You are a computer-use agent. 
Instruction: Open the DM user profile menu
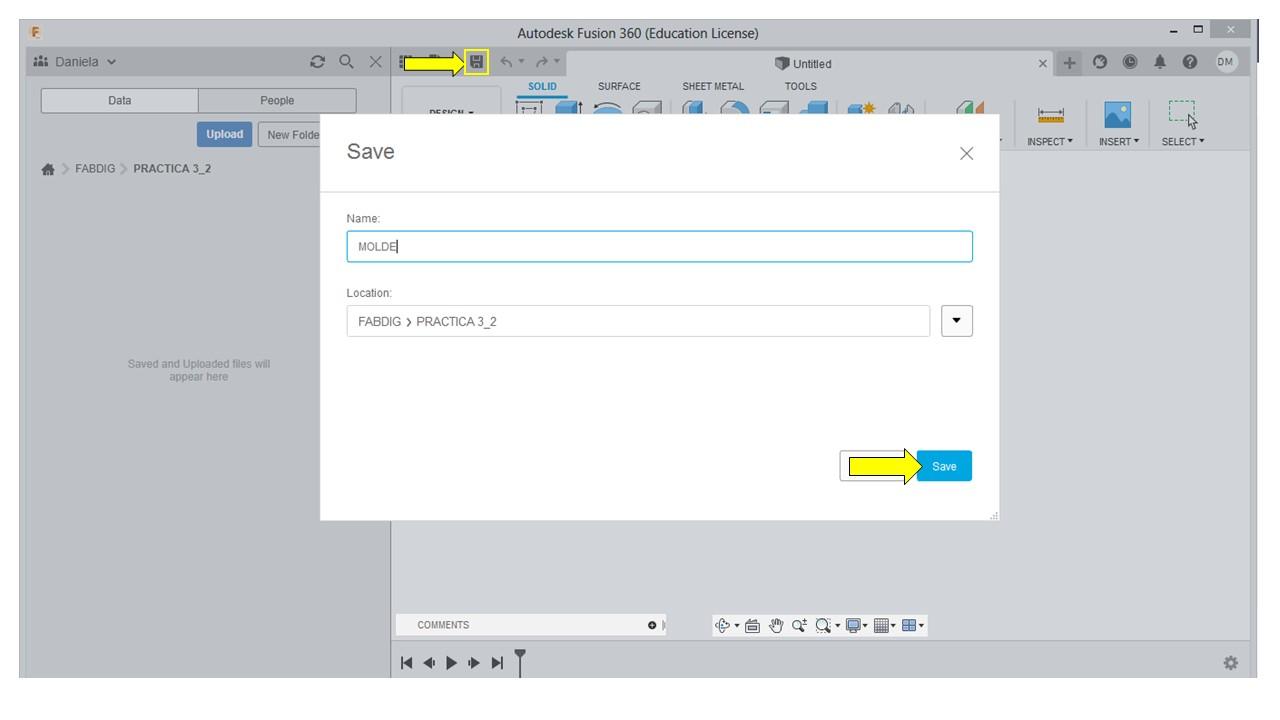click(1226, 62)
